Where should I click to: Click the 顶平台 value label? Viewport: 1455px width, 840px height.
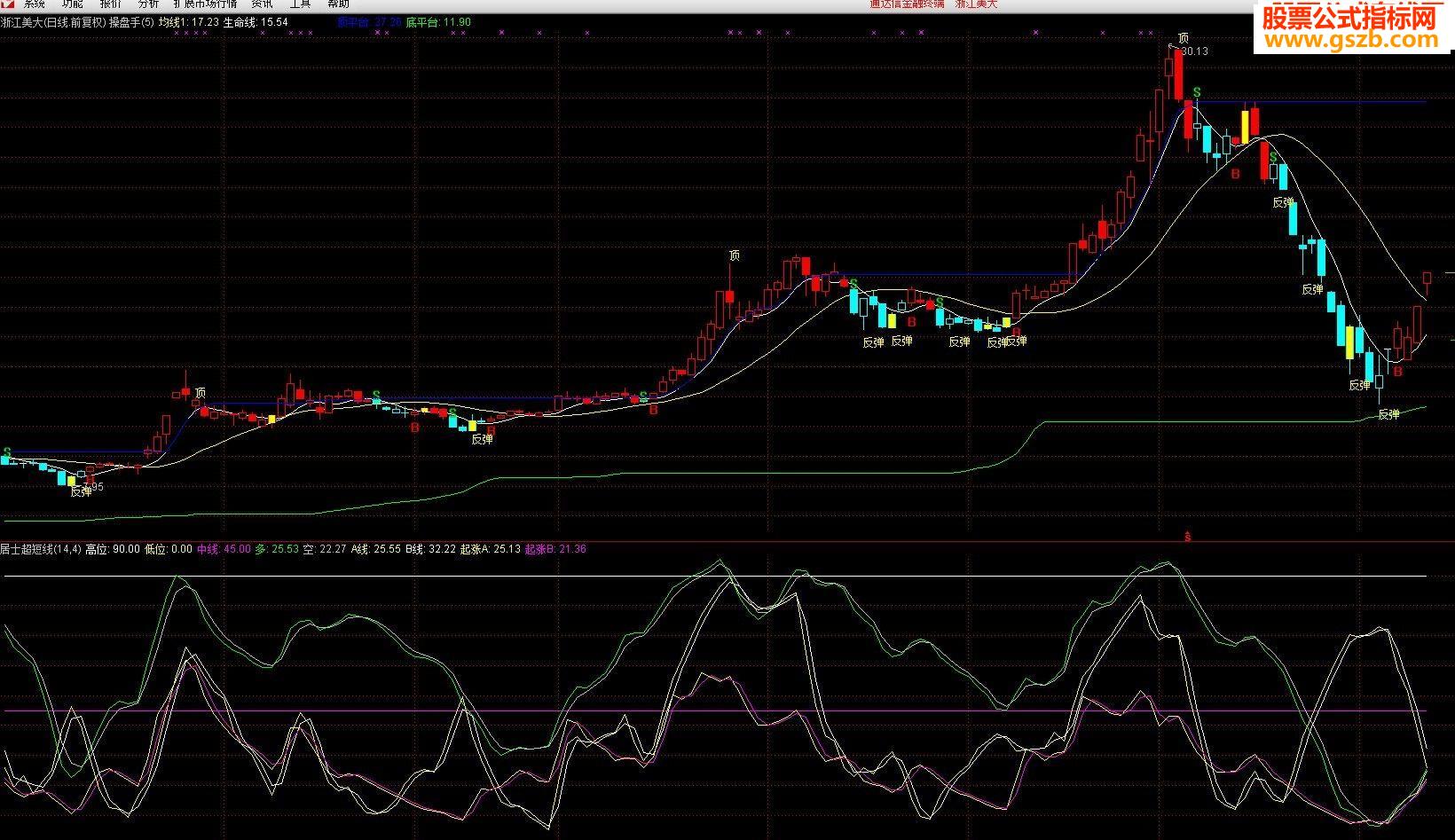point(370,22)
